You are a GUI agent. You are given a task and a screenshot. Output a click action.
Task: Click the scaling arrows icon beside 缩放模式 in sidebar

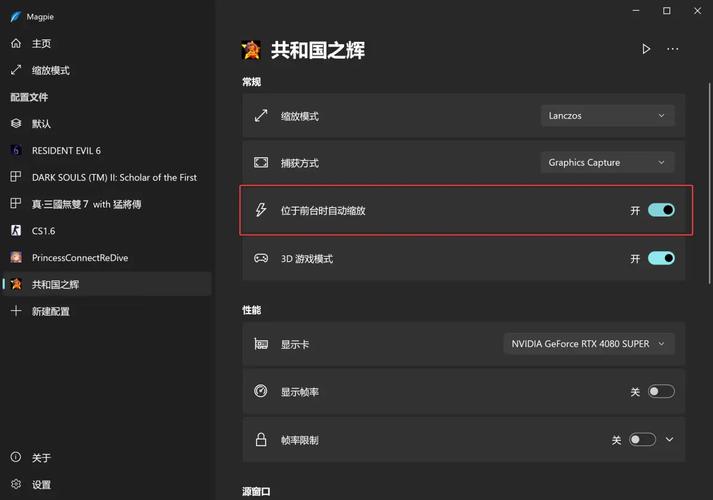pyautogui.click(x=16, y=70)
